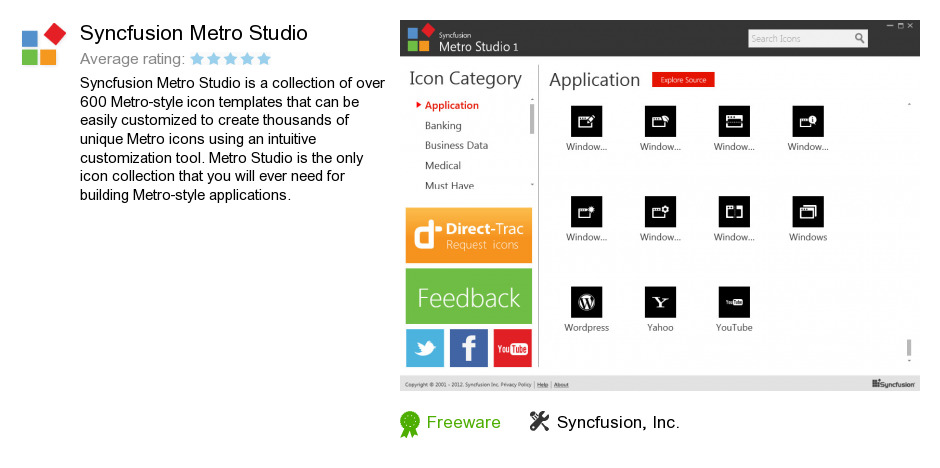The image size is (940, 468).
Task: Click the Syncfusion Metro Studio page title
Action: [194, 33]
